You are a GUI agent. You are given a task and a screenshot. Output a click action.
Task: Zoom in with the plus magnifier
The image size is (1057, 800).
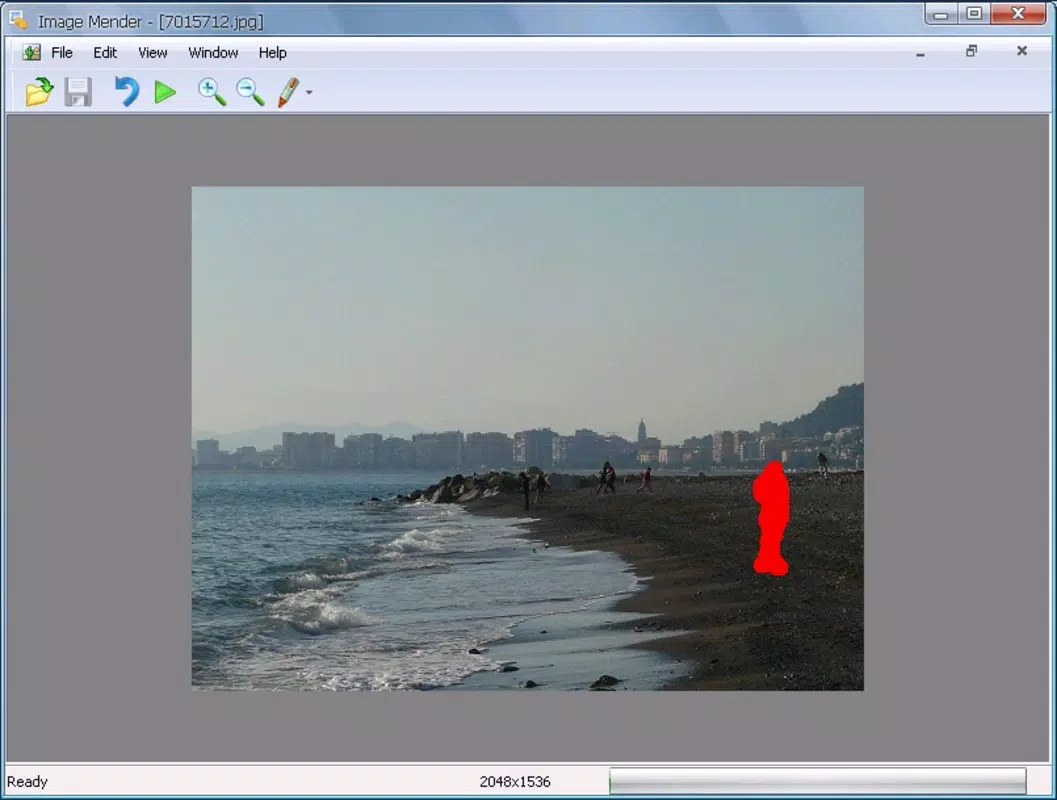point(212,92)
